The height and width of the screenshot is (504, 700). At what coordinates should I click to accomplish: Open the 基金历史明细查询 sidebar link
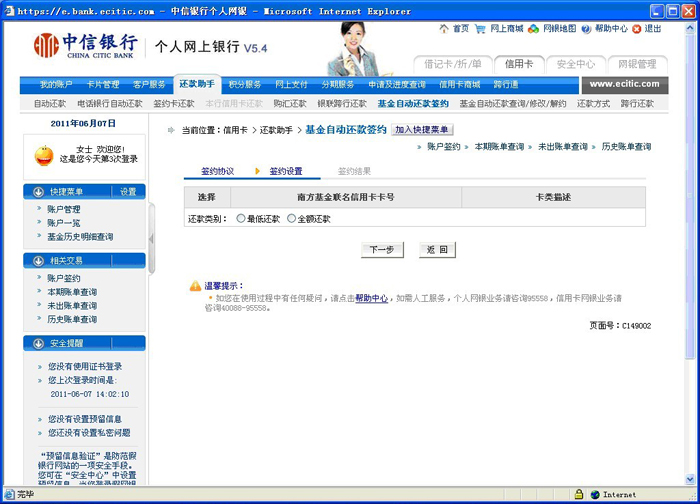click(80, 237)
